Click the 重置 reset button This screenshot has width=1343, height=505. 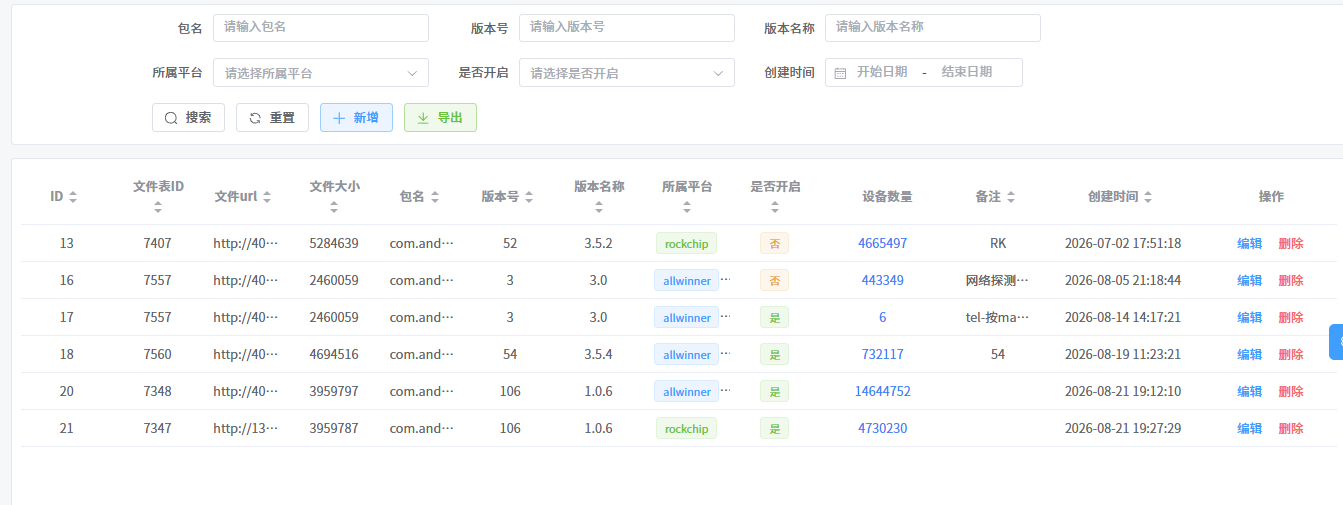coord(272,118)
